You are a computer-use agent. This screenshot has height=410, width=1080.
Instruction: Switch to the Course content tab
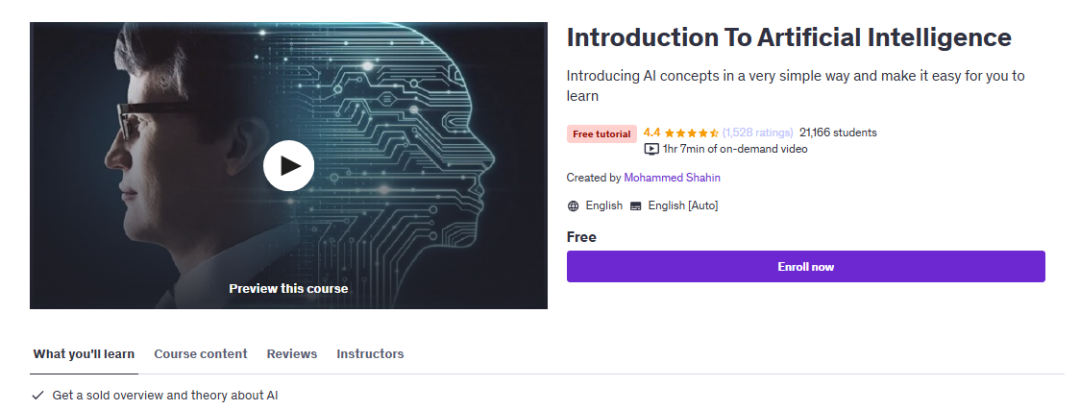(200, 354)
